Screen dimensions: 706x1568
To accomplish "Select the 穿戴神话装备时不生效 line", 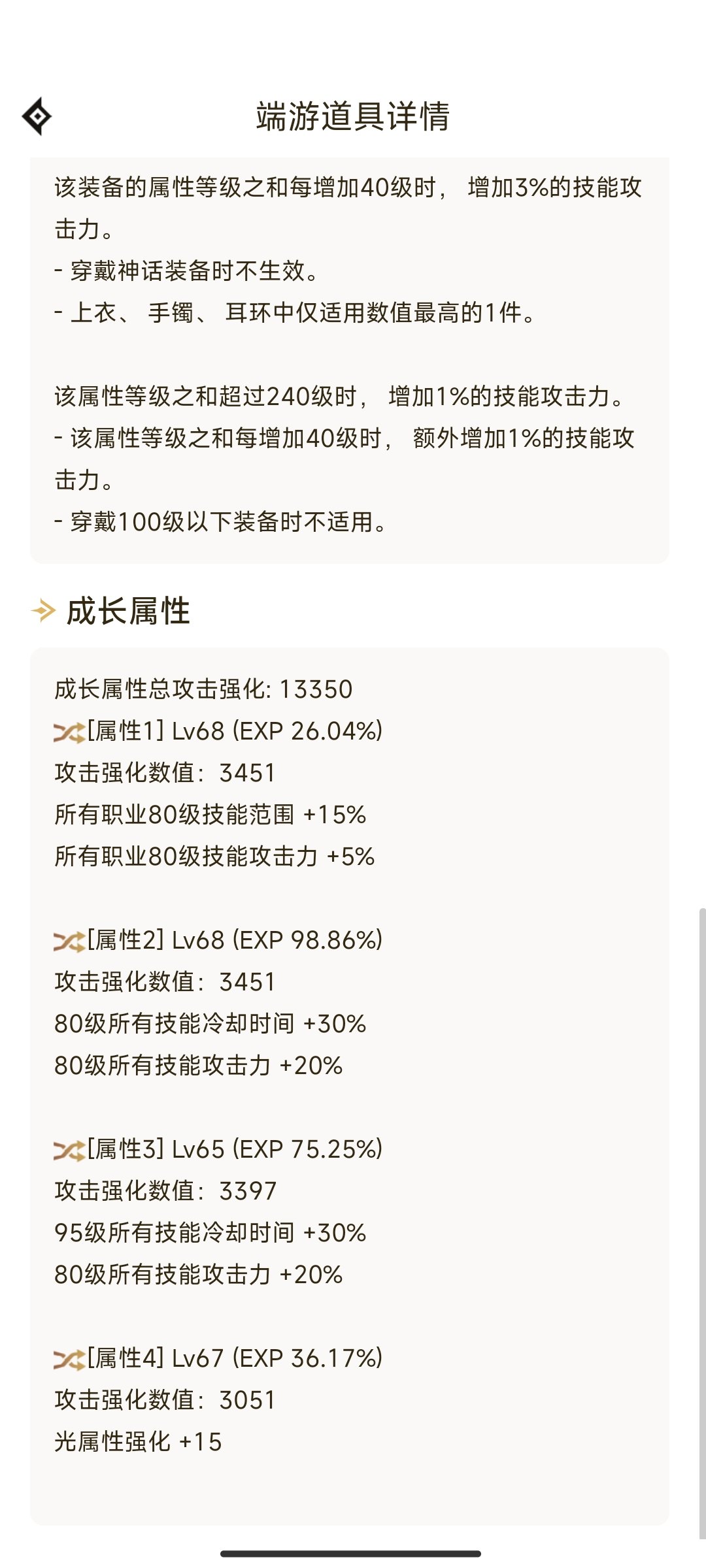I will 186,270.
